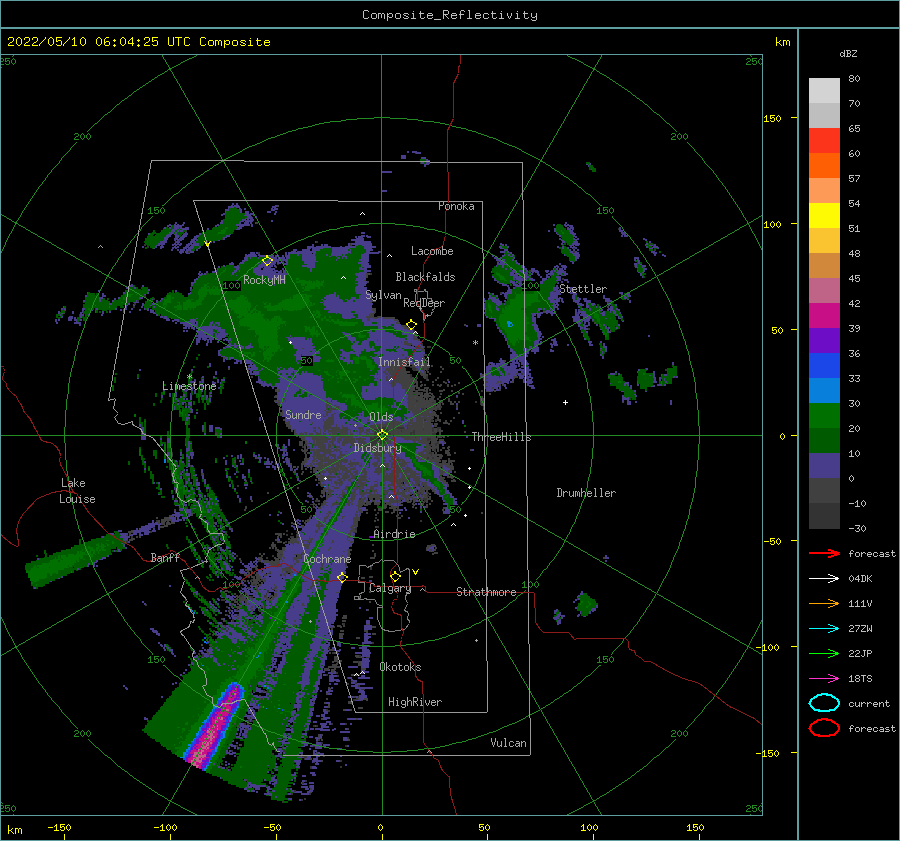Click the Lake Louise map label
This screenshot has width=900, height=841.
pos(77,491)
